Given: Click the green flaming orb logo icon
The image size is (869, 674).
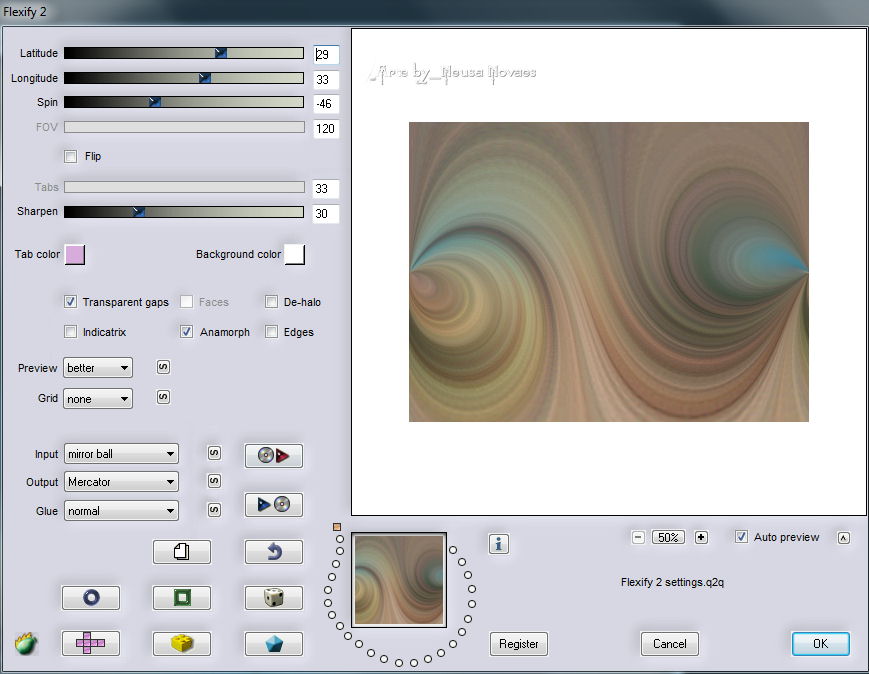Looking at the screenshot, I should tap(26, 644).
